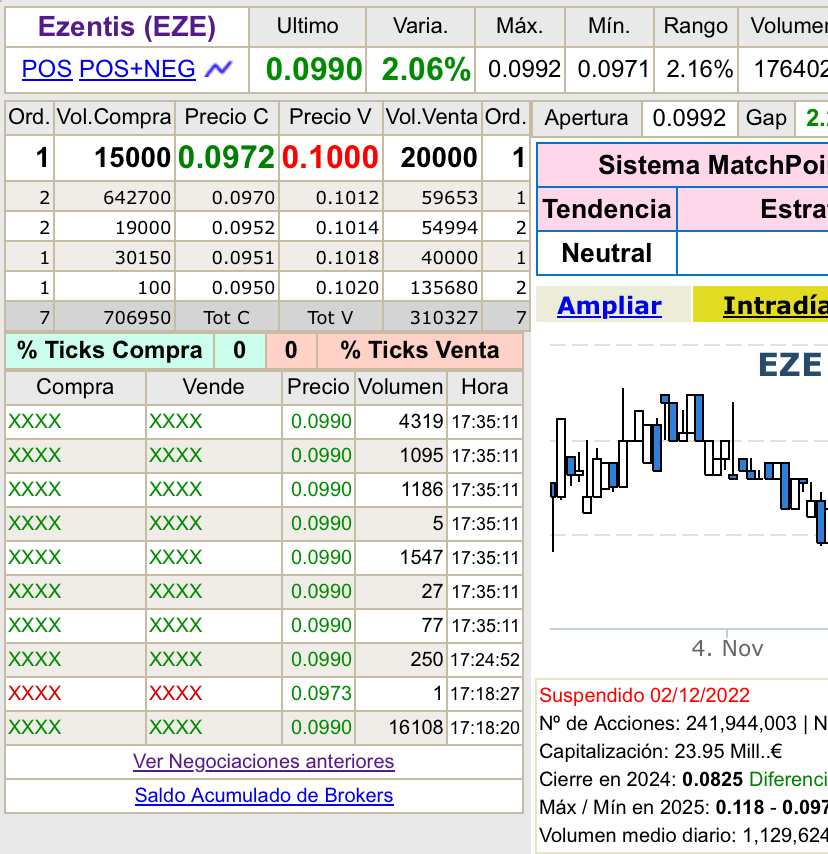Click the % Ticks Venta label

pos(419,351)
